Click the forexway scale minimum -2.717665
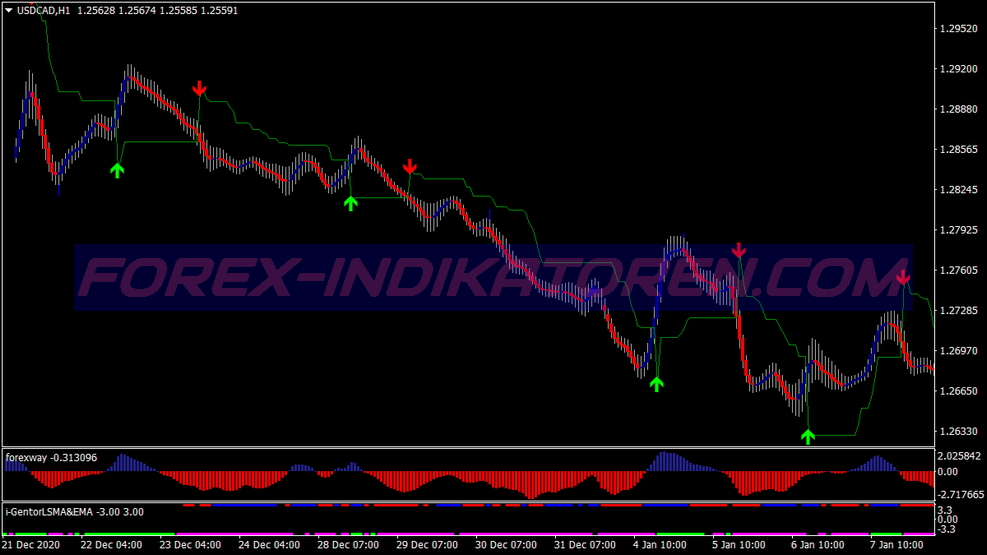 coord(960,495)
